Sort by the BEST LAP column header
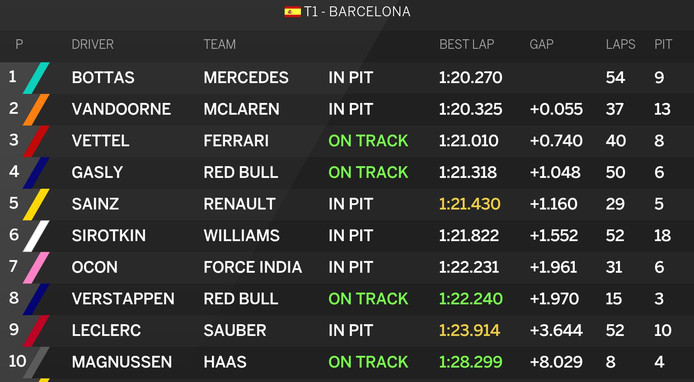This screenshot has height=382, width=694. tap(467, 44)
